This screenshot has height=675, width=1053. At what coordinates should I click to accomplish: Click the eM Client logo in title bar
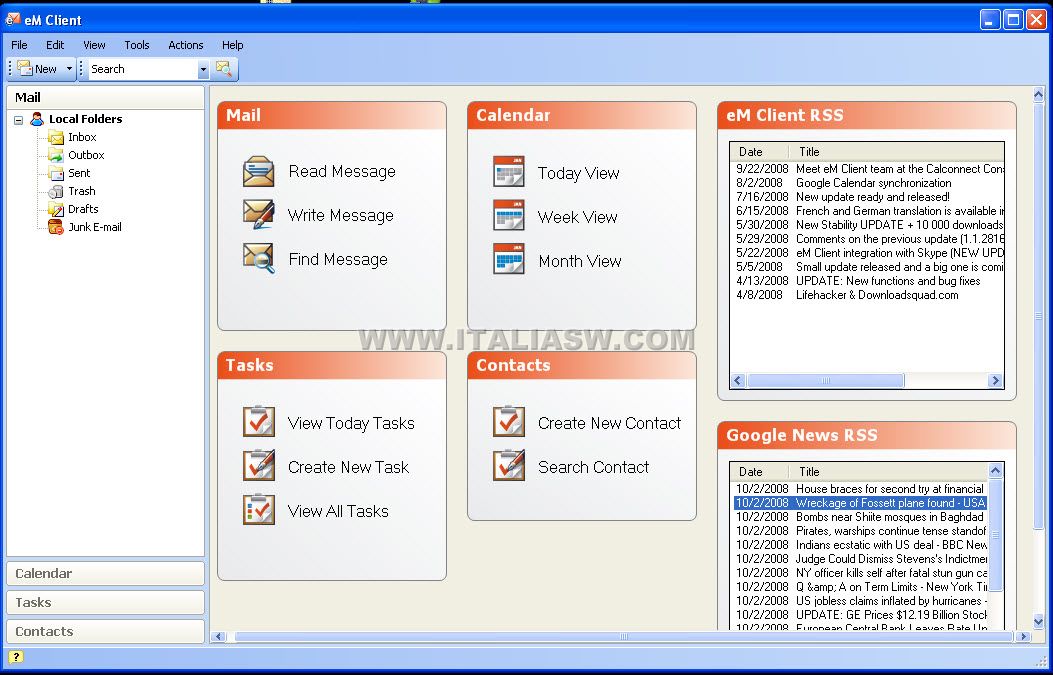tap(13, 19)
